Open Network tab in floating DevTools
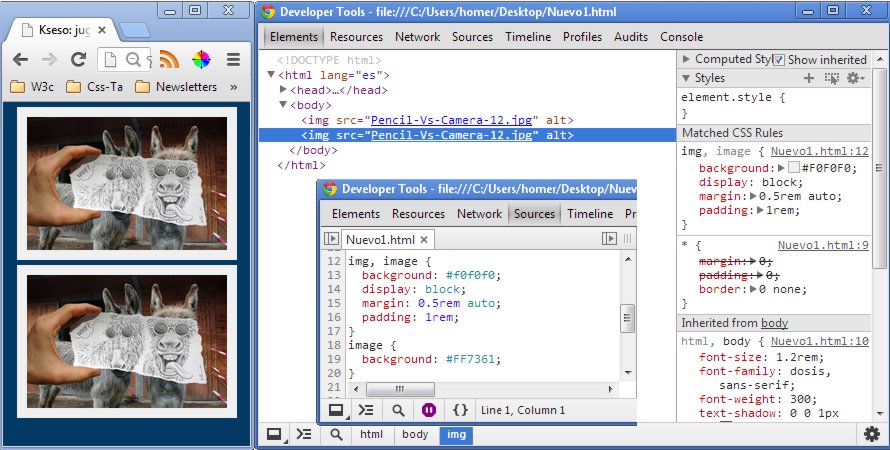The width and height of the screenshot is (890, 450). pyautogui.click(x=480, y=214)
